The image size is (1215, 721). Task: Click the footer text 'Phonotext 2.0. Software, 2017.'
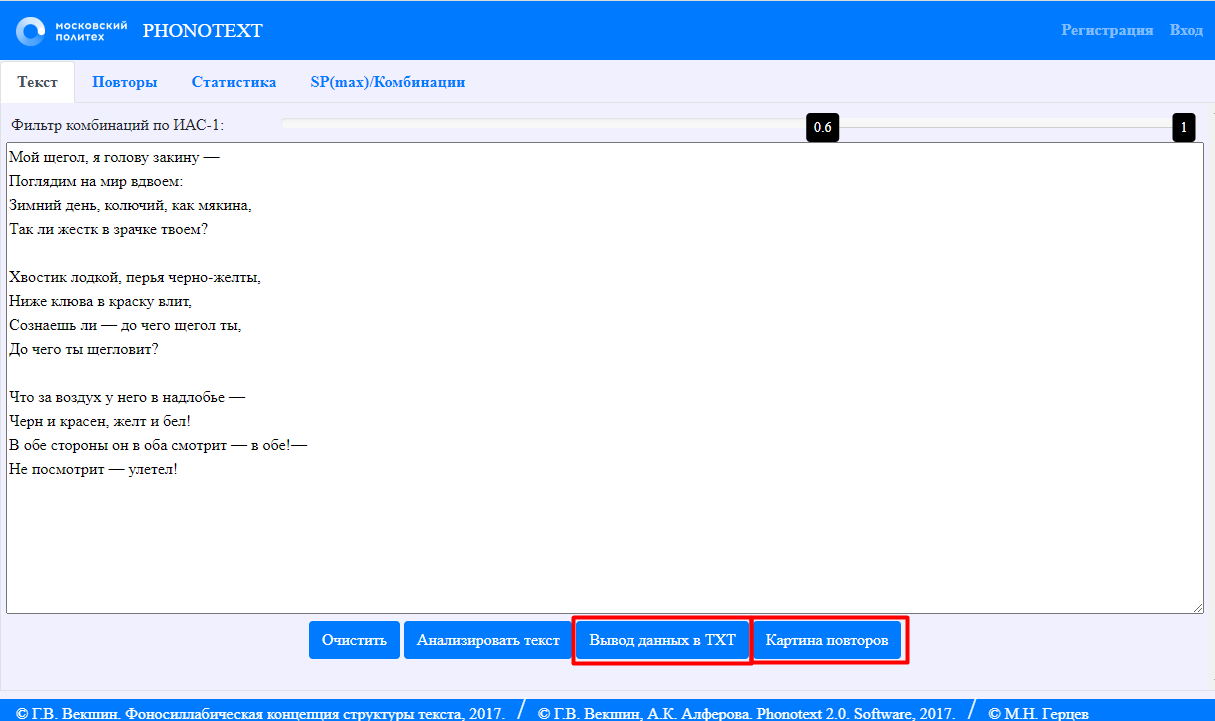[855, 713]
